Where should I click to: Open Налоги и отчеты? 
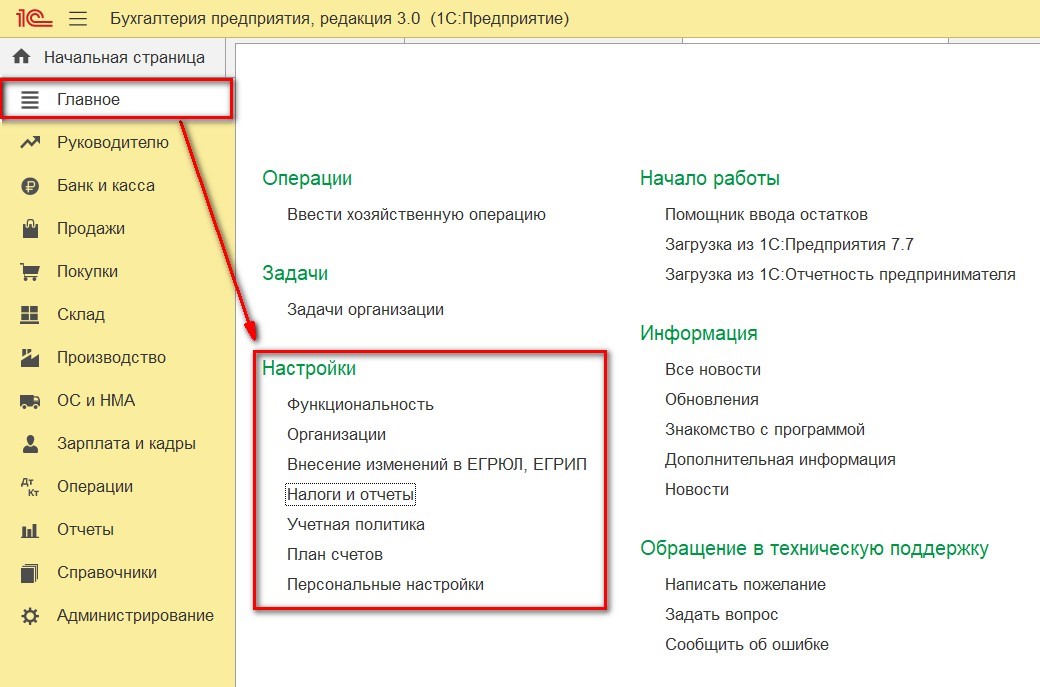coord(350,495)
